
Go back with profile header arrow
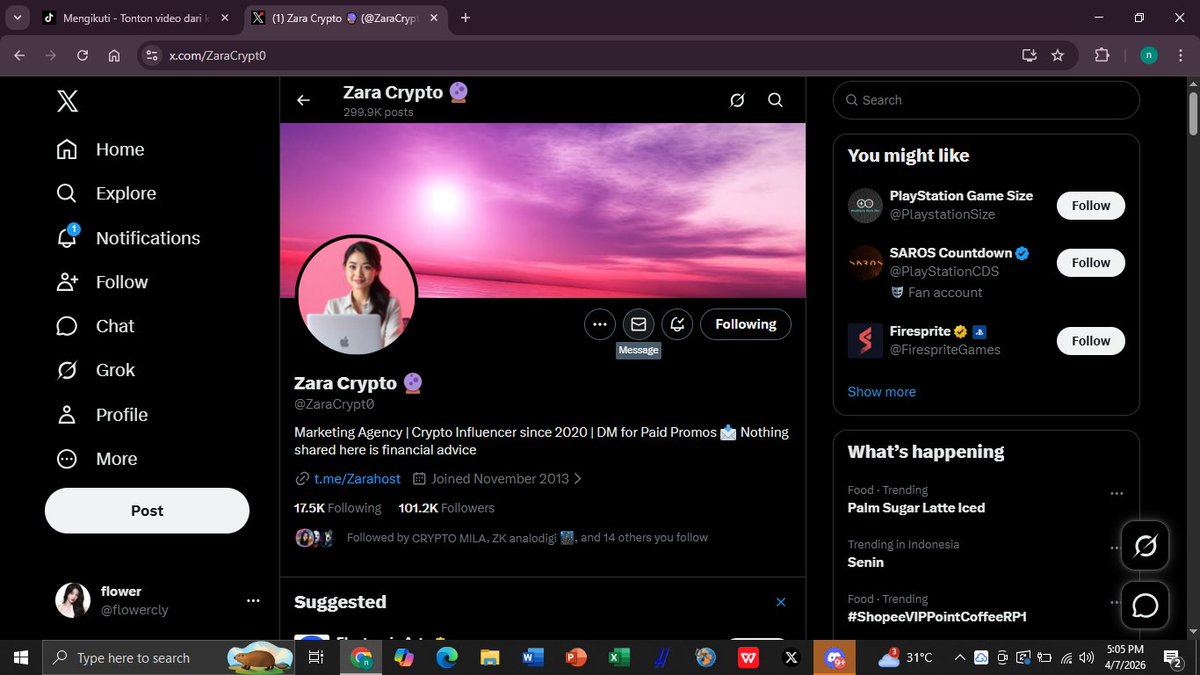(x=303, y=100)
